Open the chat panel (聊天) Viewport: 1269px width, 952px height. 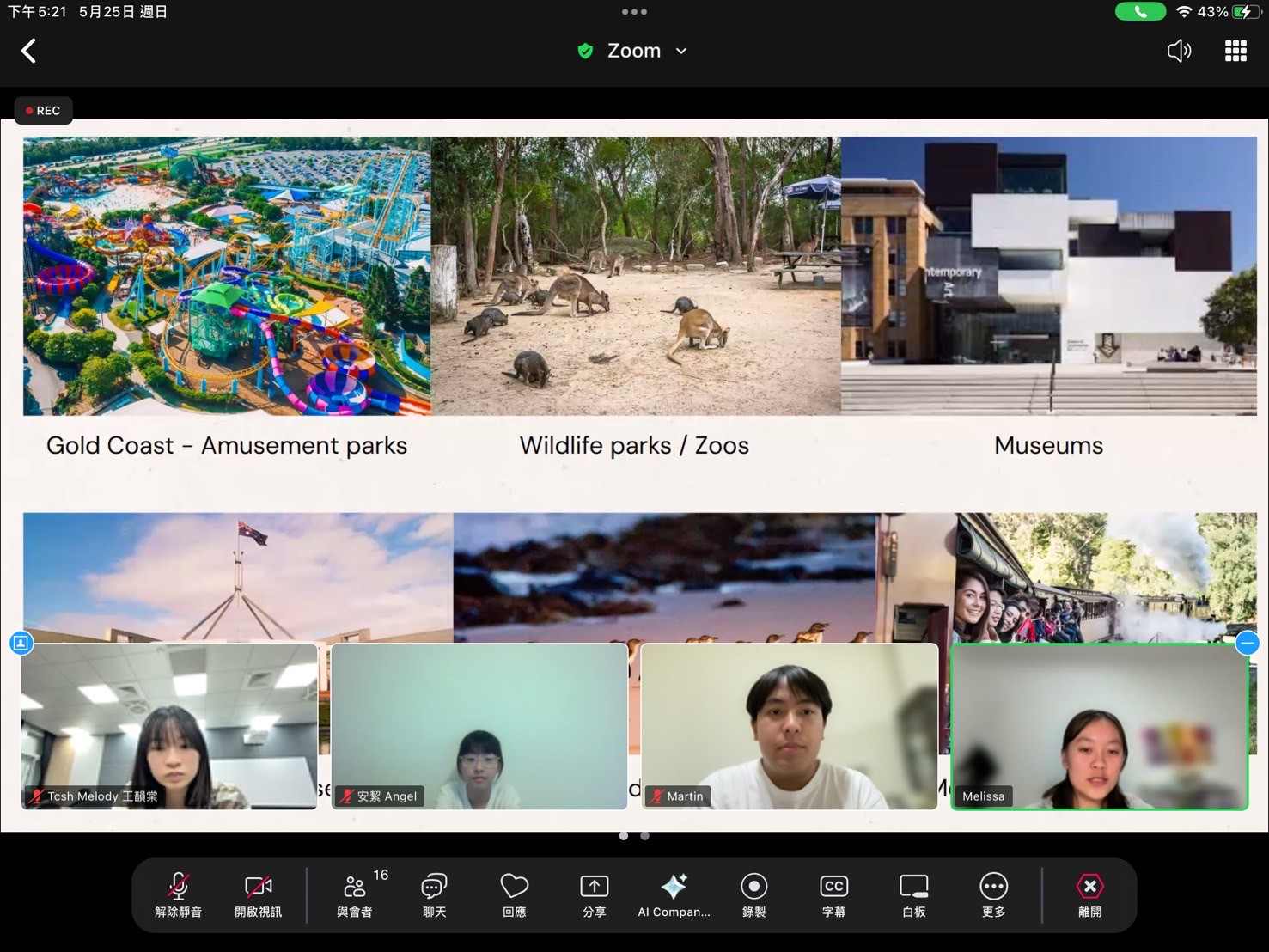[x=434, y=894]
